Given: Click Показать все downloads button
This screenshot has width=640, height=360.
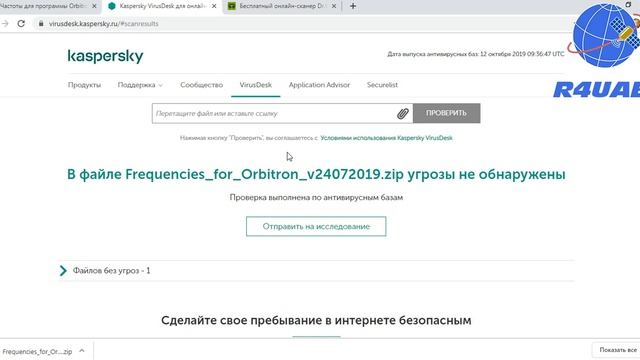Looking at the screenshot, I should pos(618,350).
